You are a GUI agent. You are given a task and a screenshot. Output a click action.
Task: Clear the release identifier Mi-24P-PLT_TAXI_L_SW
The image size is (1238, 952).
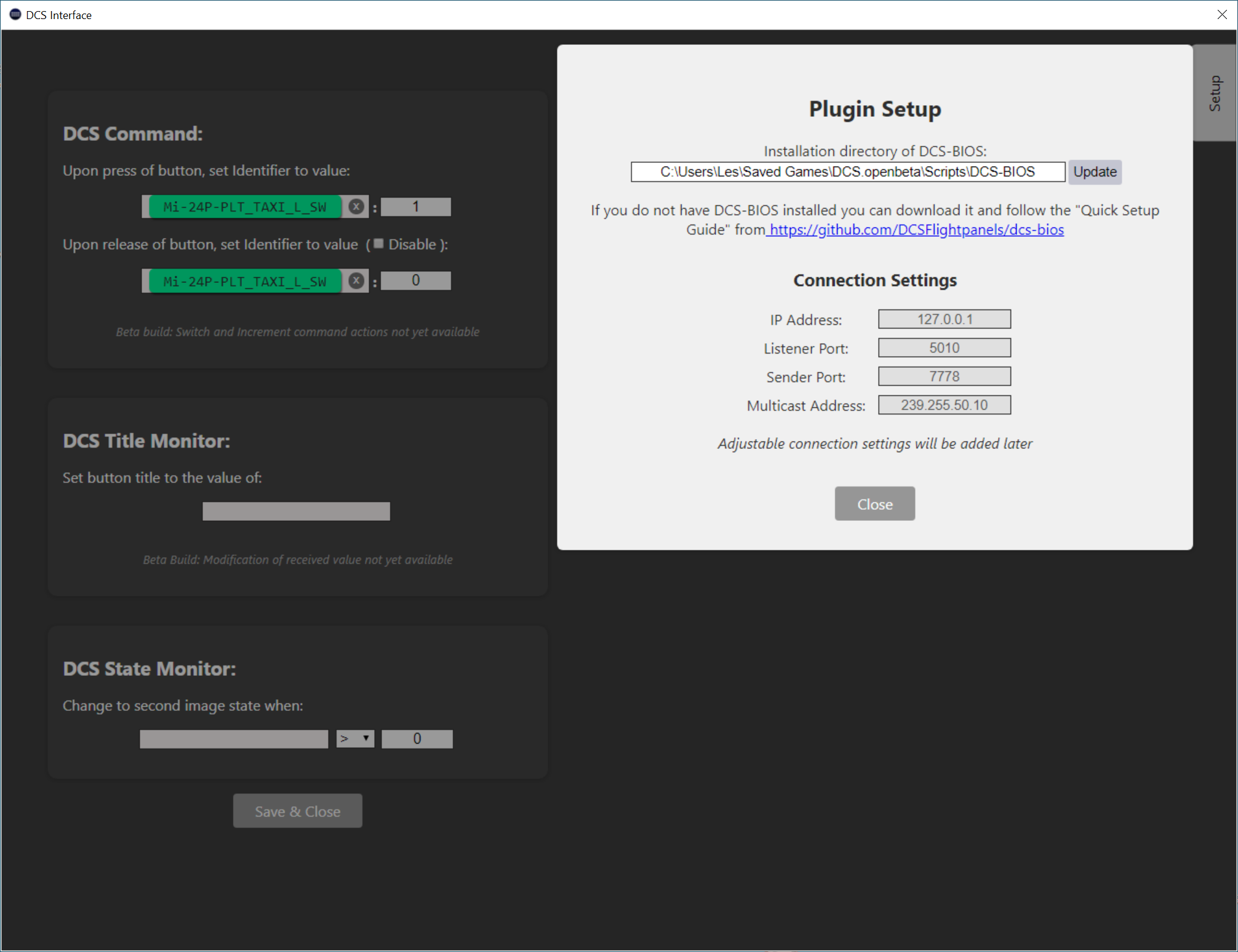point(356,280)
